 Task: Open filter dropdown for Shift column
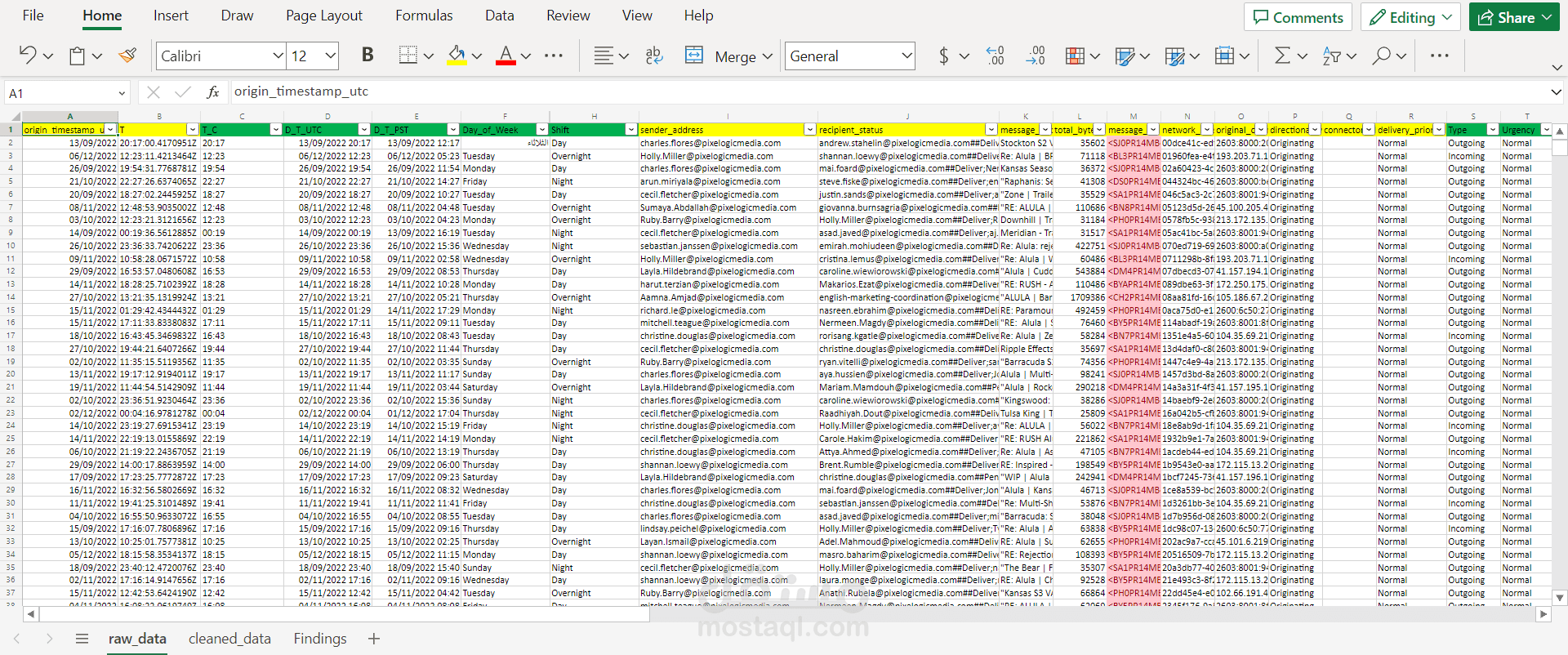(631, 130)
